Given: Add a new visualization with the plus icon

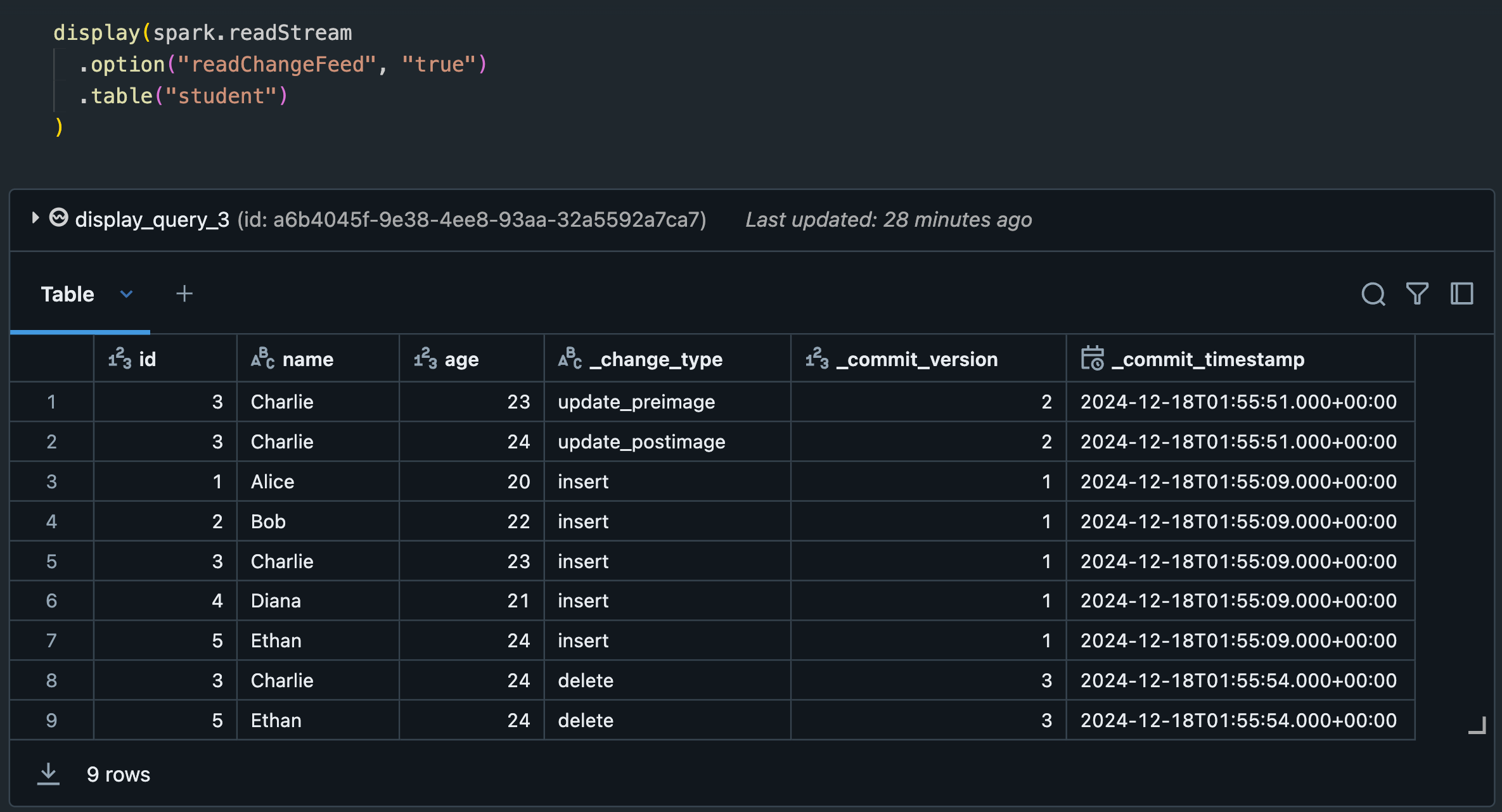Looking at the screenshot, I should (185, 293).
